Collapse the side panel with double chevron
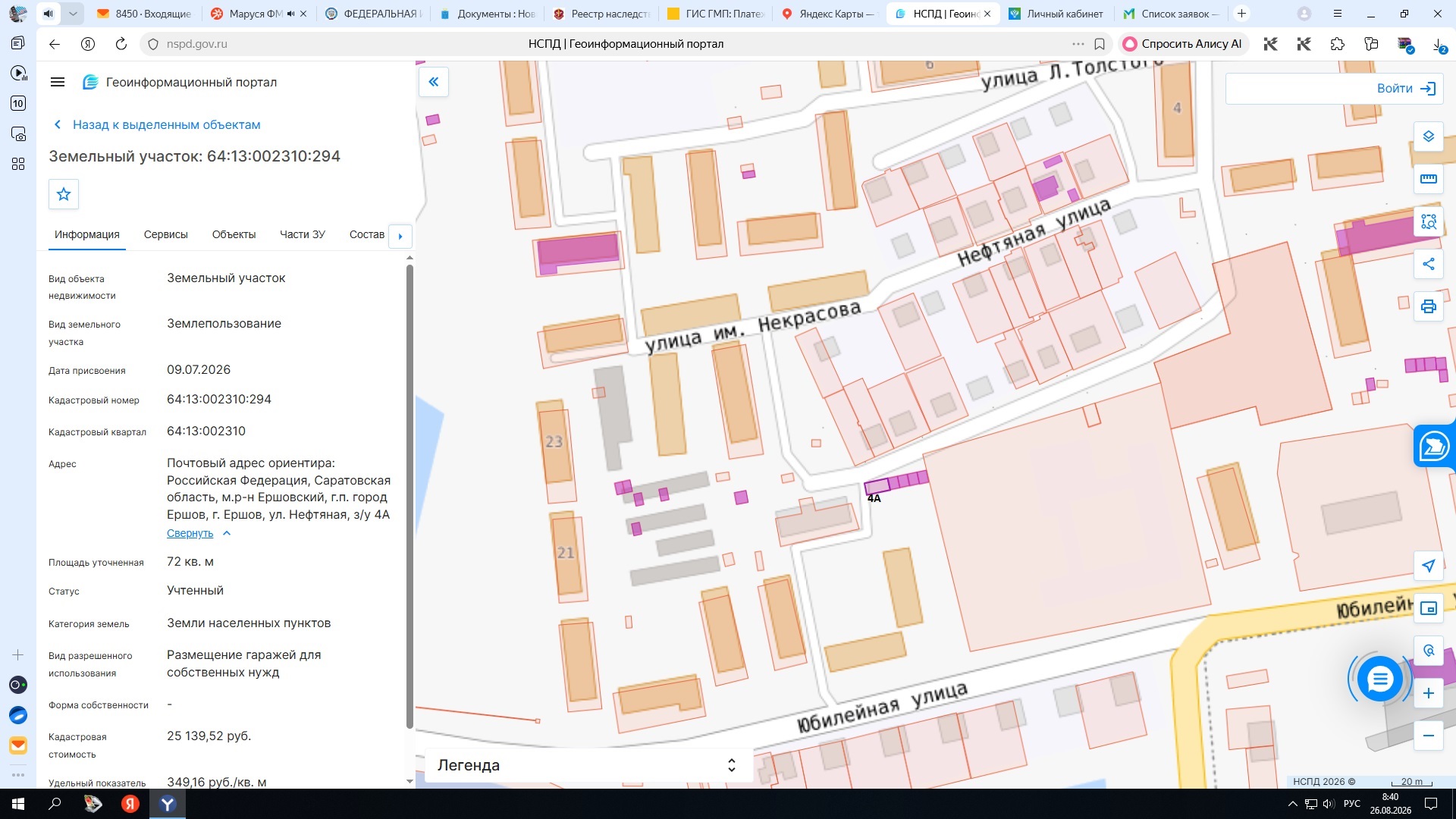Image resolution: width=1456 pixels, height=819 pixels. pyautogui.click(x=434, y=82)
